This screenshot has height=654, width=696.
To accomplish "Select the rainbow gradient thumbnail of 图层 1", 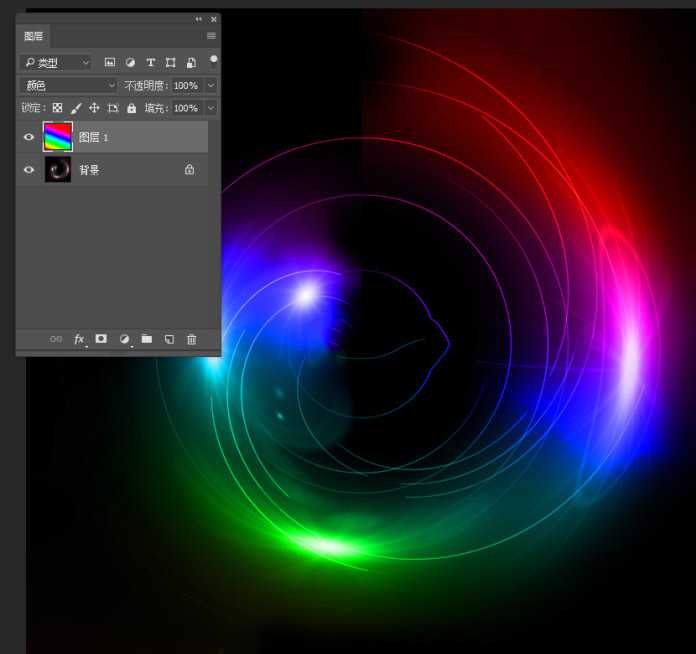I will [x=58, y=137].
